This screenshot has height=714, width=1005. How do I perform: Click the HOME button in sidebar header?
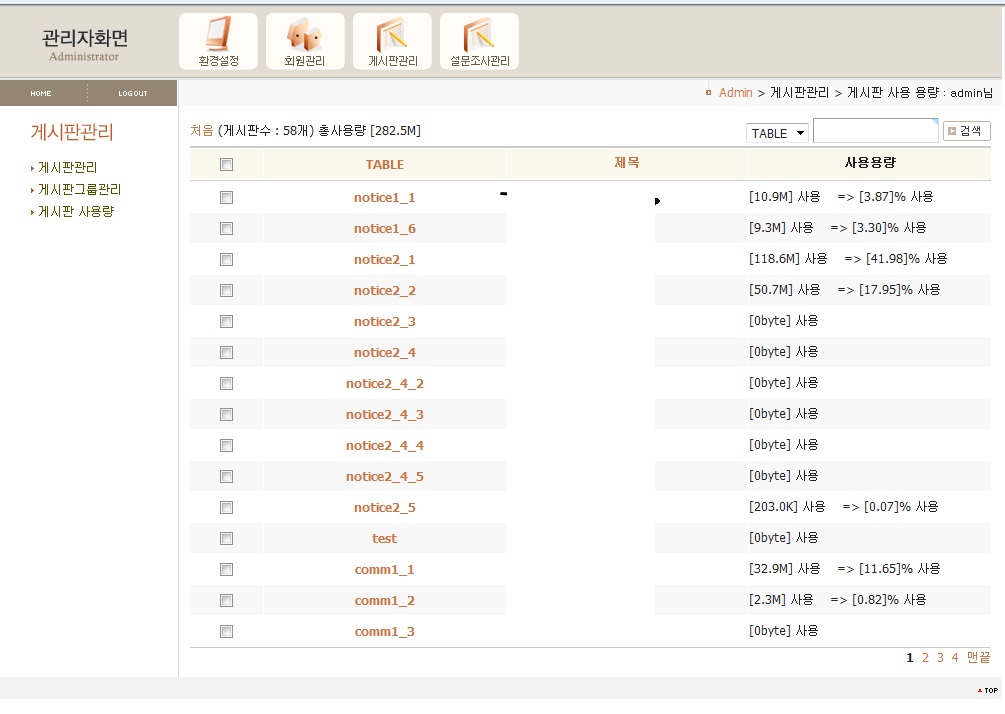tap(41, 94)
